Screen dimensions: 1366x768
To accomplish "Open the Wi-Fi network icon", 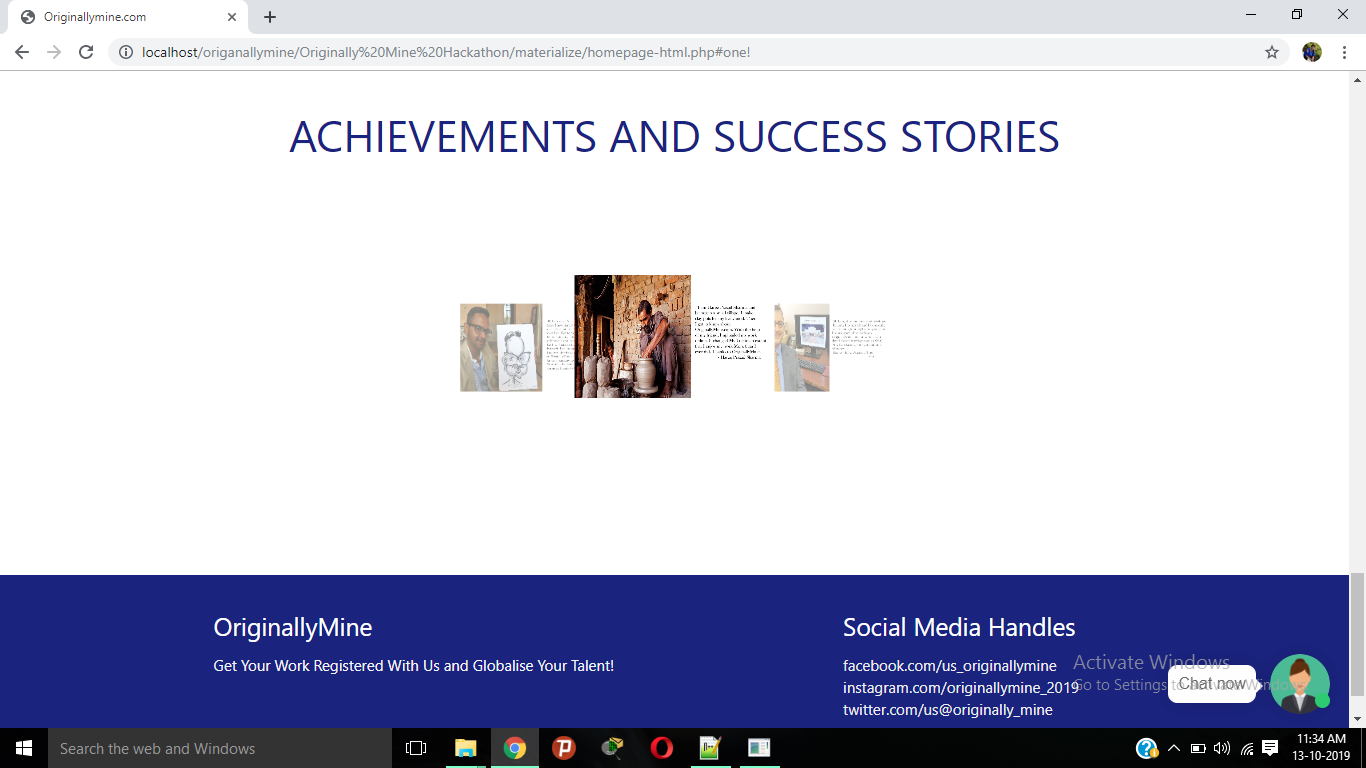I will (x=1247, y=748).
